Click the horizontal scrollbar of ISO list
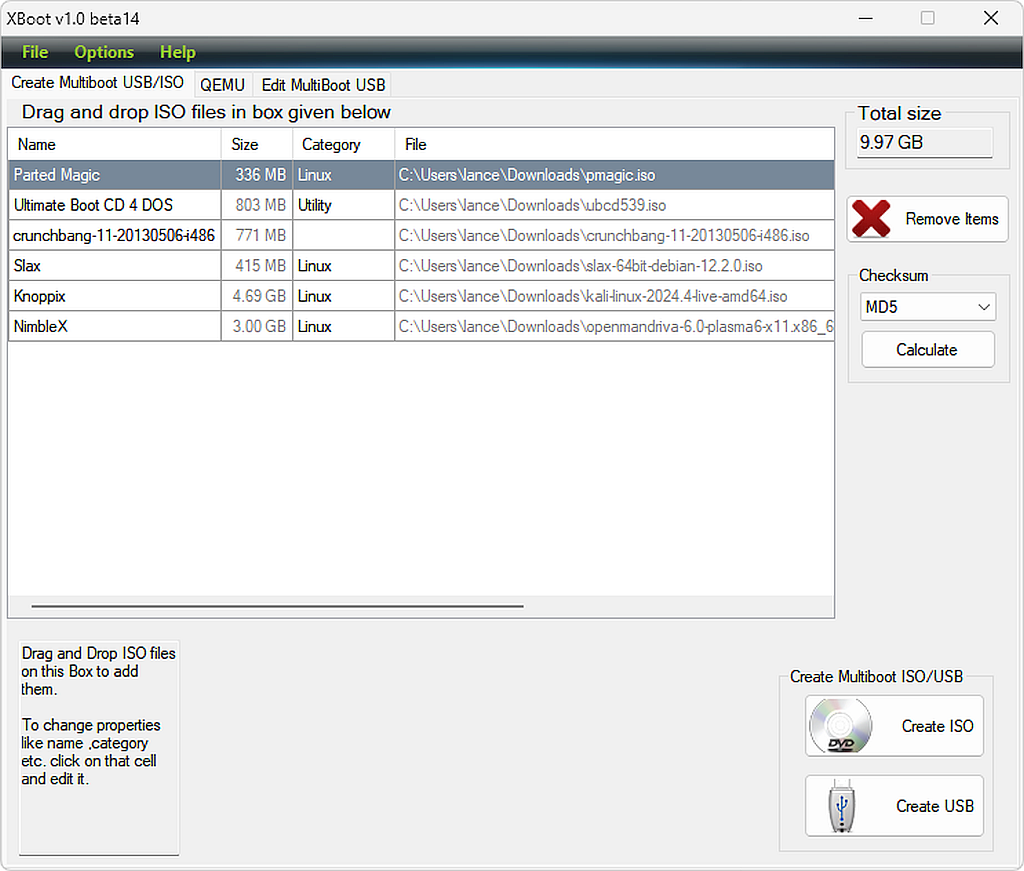 (x=277, y=606)
